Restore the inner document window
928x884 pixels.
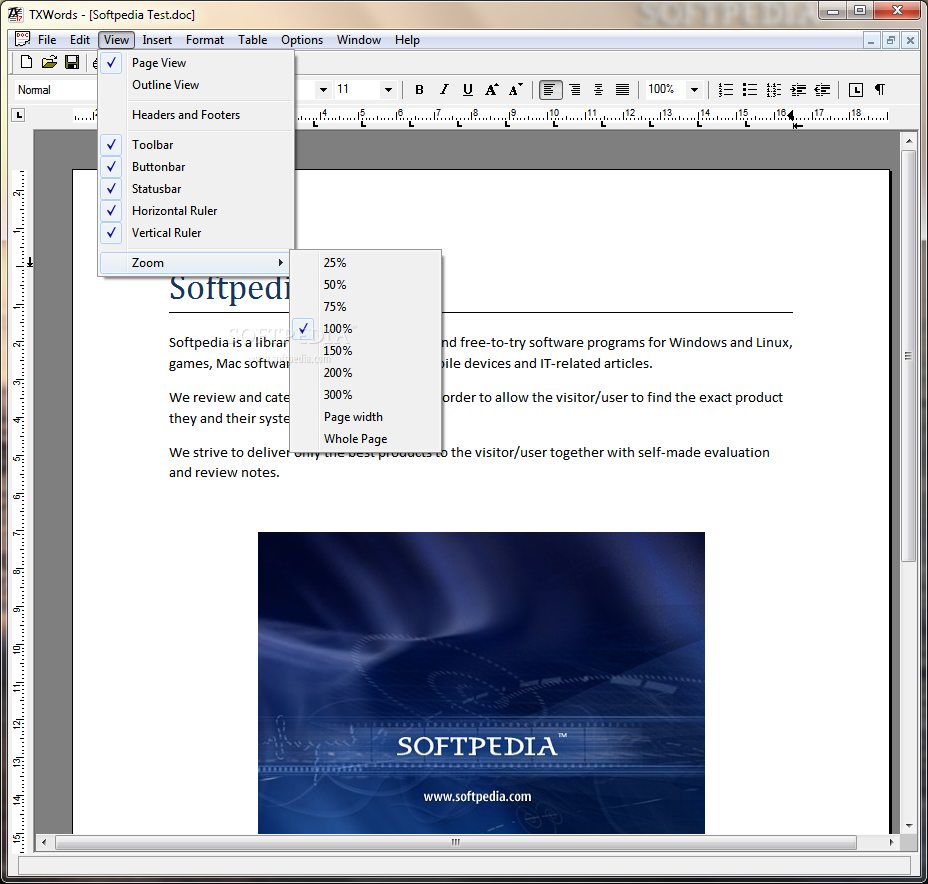(890, 40)
